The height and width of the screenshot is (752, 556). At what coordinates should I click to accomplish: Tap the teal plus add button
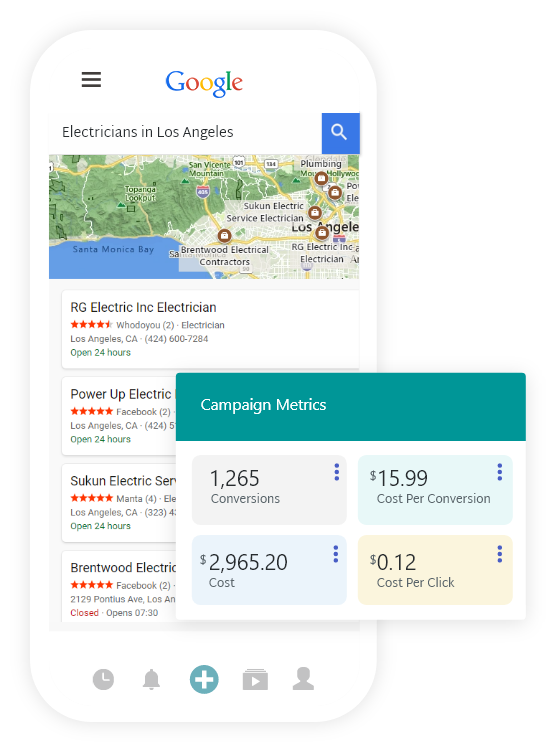tap(204, 679)
